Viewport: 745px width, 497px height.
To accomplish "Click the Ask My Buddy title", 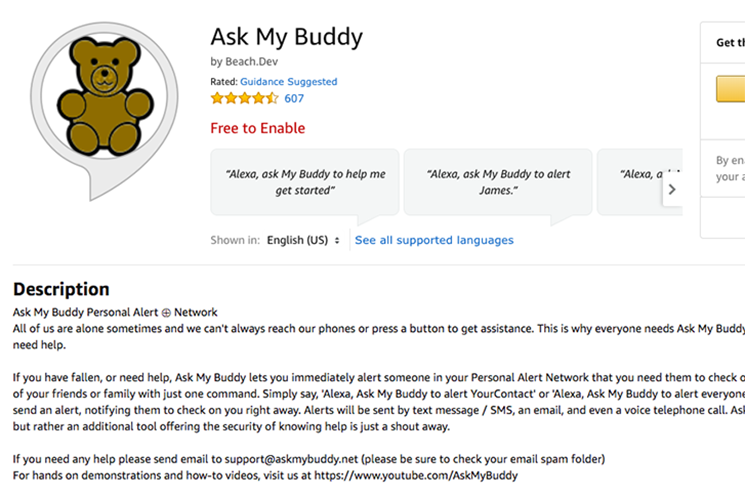I will pos(287,37).
